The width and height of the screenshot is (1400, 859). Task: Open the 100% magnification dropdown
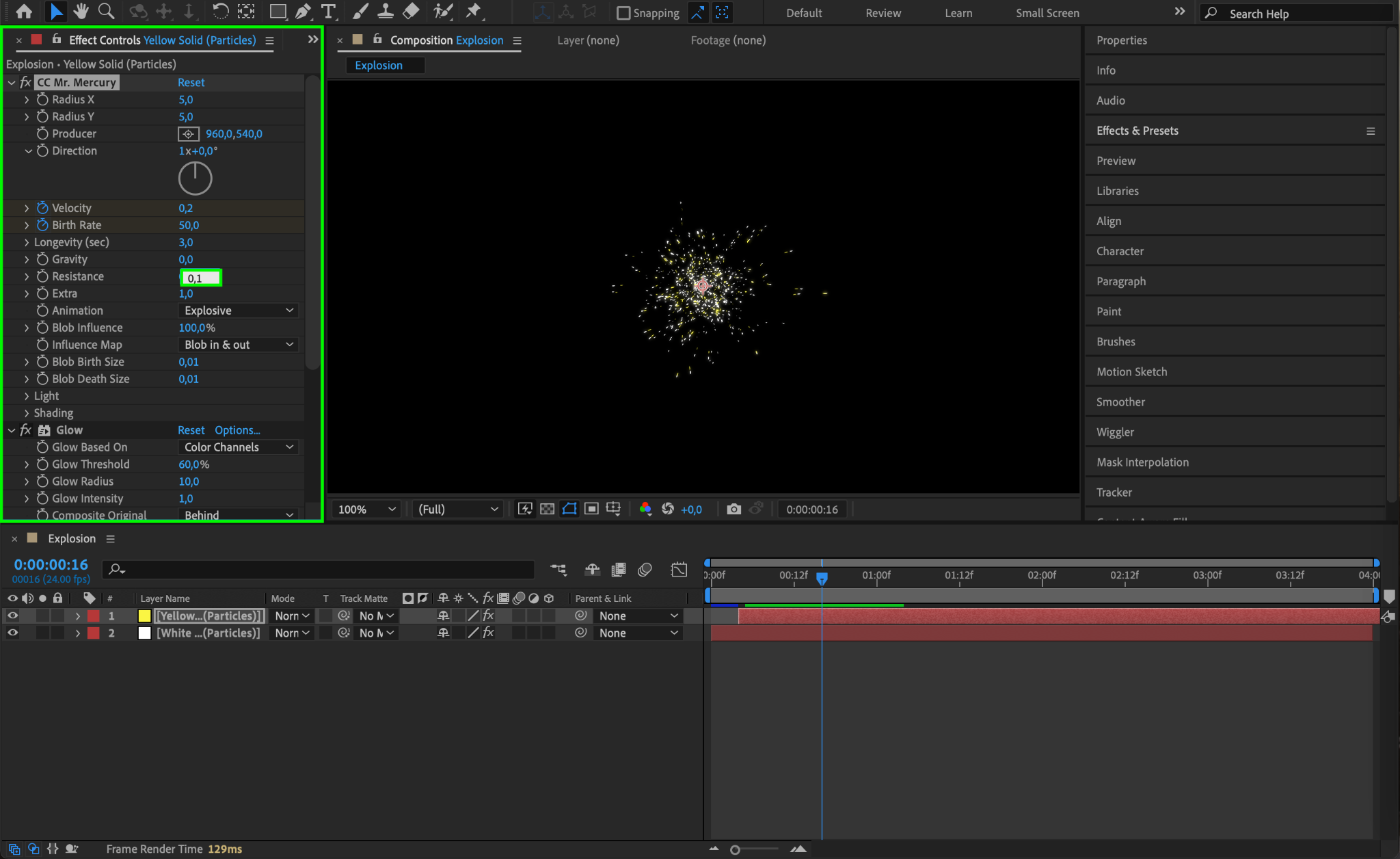366,509
